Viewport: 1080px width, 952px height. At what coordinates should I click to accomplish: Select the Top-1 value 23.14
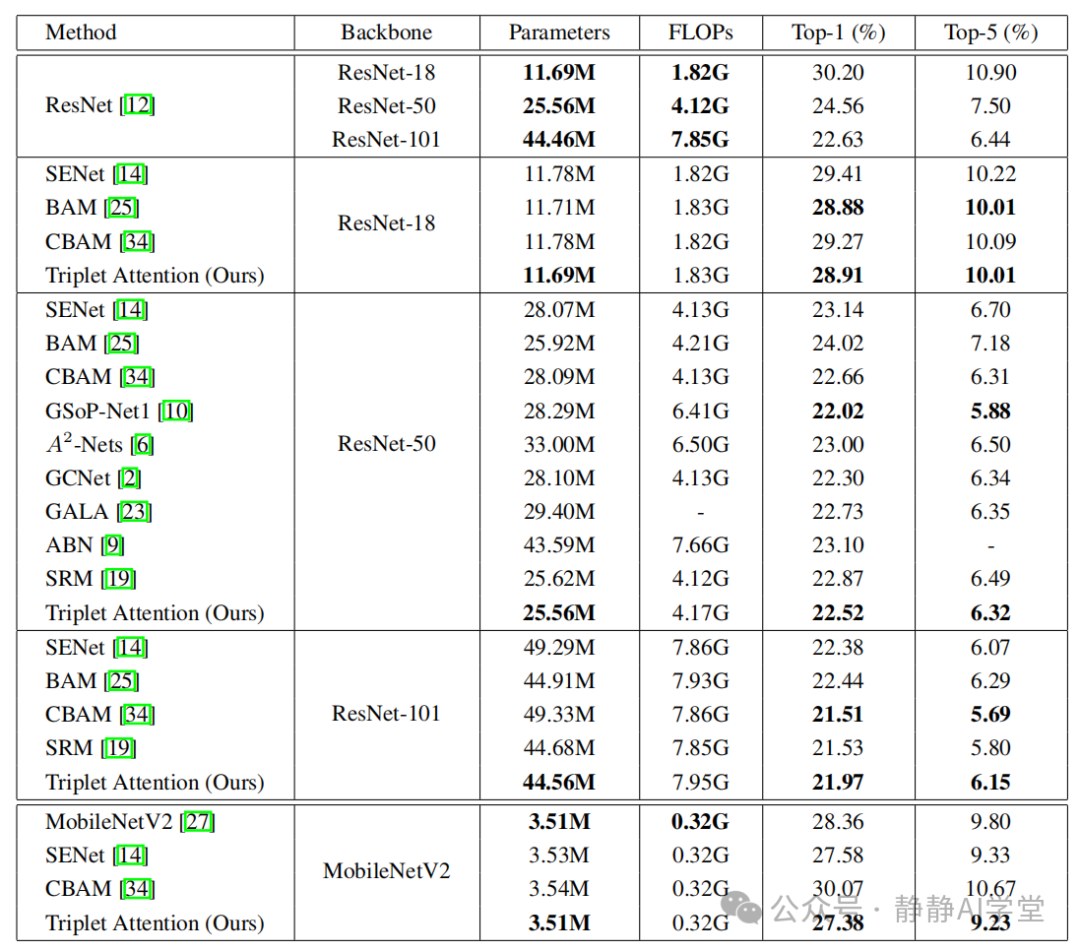[x=838, y=310]
